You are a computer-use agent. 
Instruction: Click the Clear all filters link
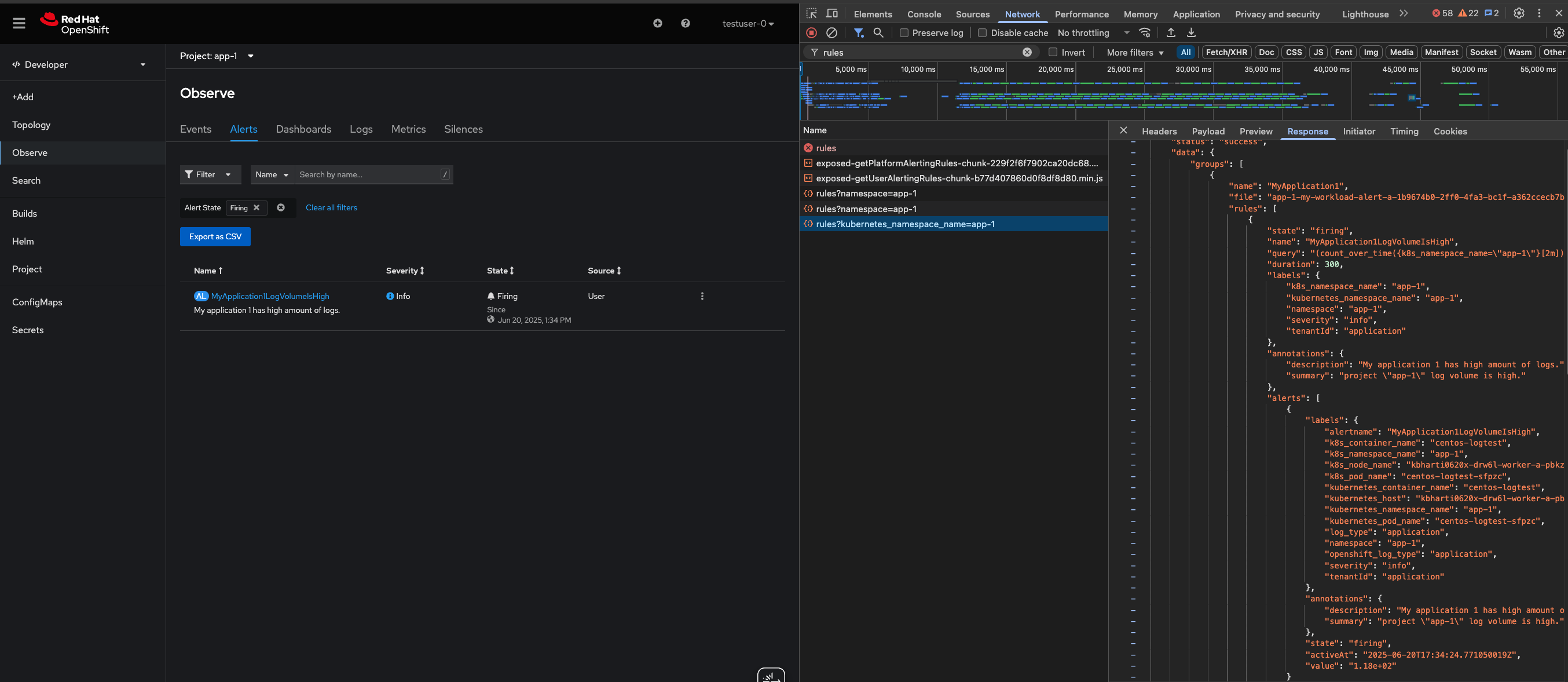(331, 207)
